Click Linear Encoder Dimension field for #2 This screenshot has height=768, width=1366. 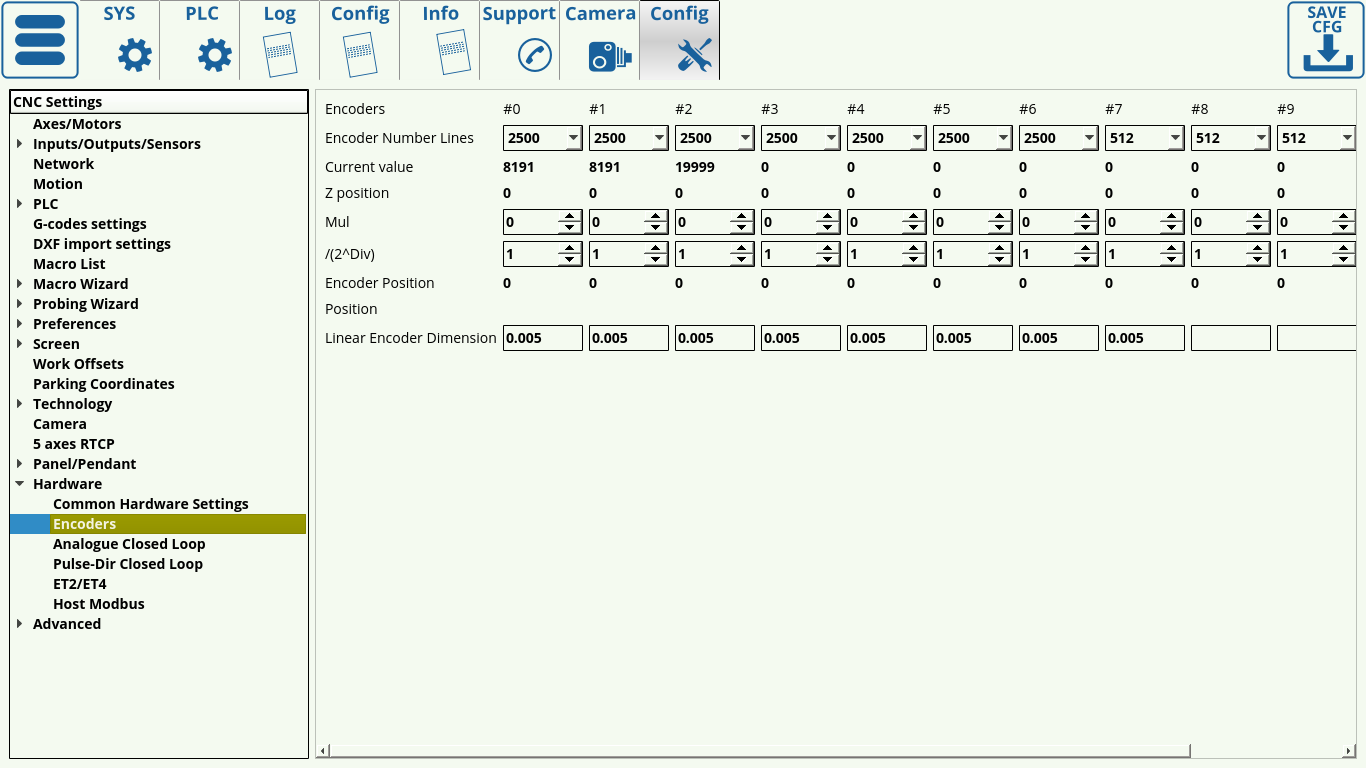point(714,338)
